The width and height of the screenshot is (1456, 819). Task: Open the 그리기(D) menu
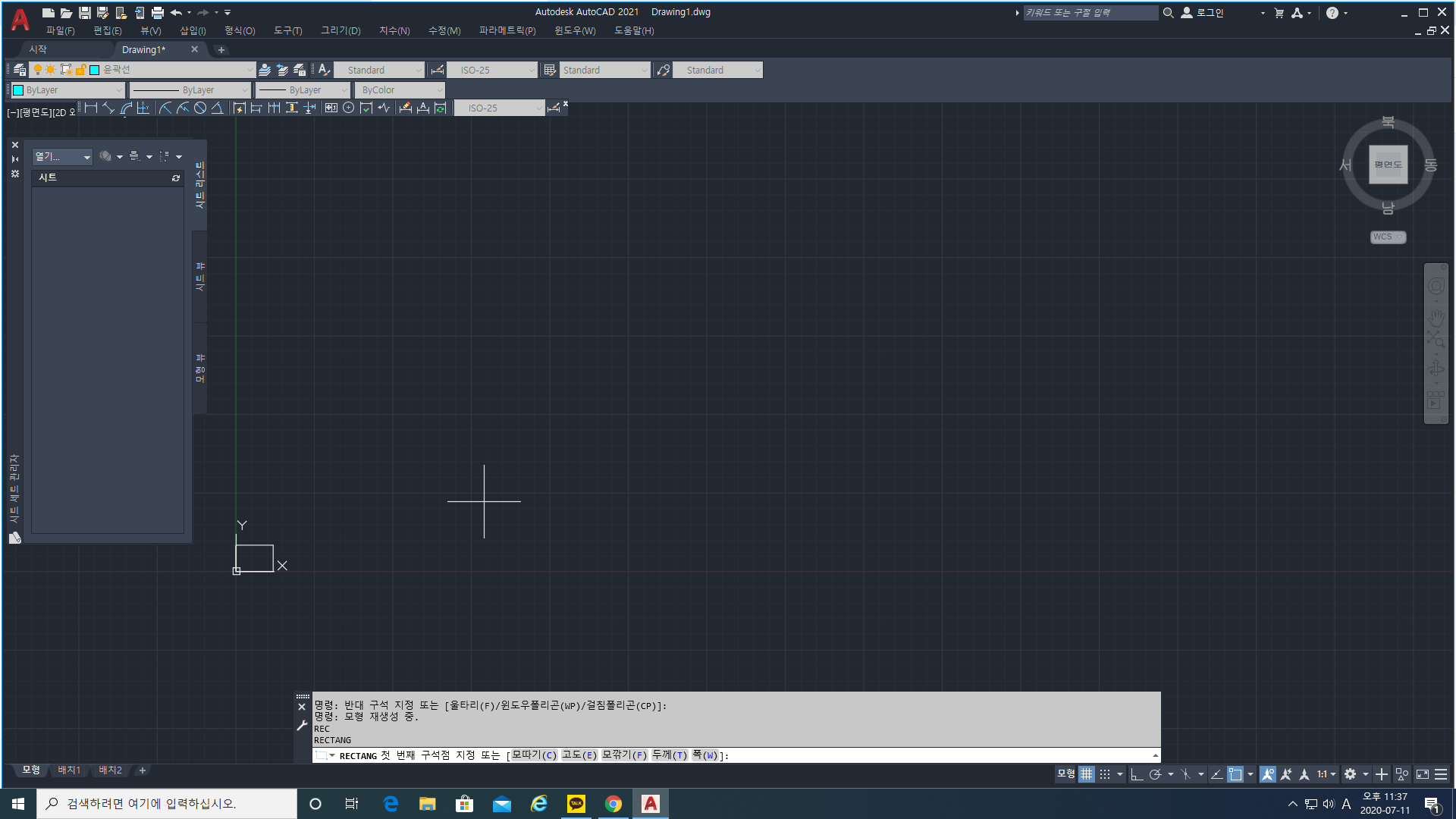340,31
